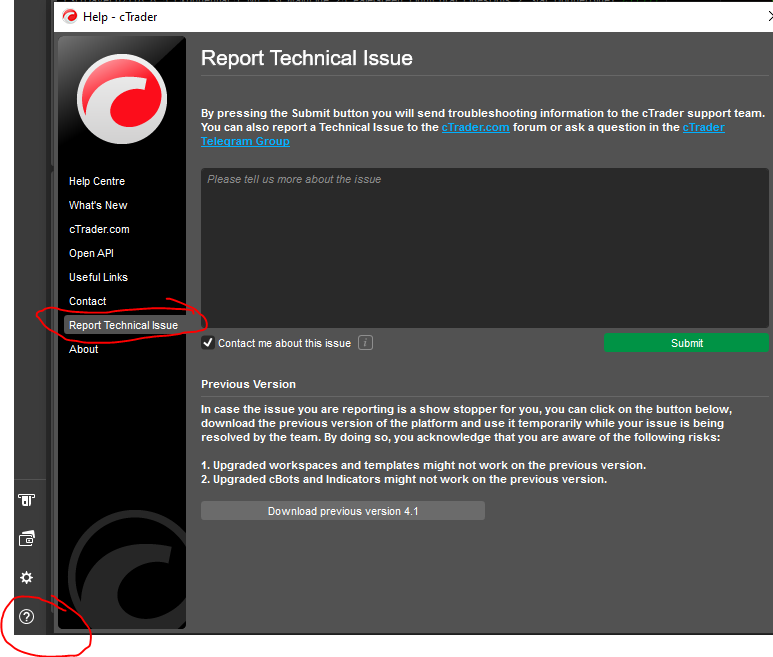Open the Contact section
This screenshot has height=657, width=773.
pyautogui.click(x=87, y=301)
